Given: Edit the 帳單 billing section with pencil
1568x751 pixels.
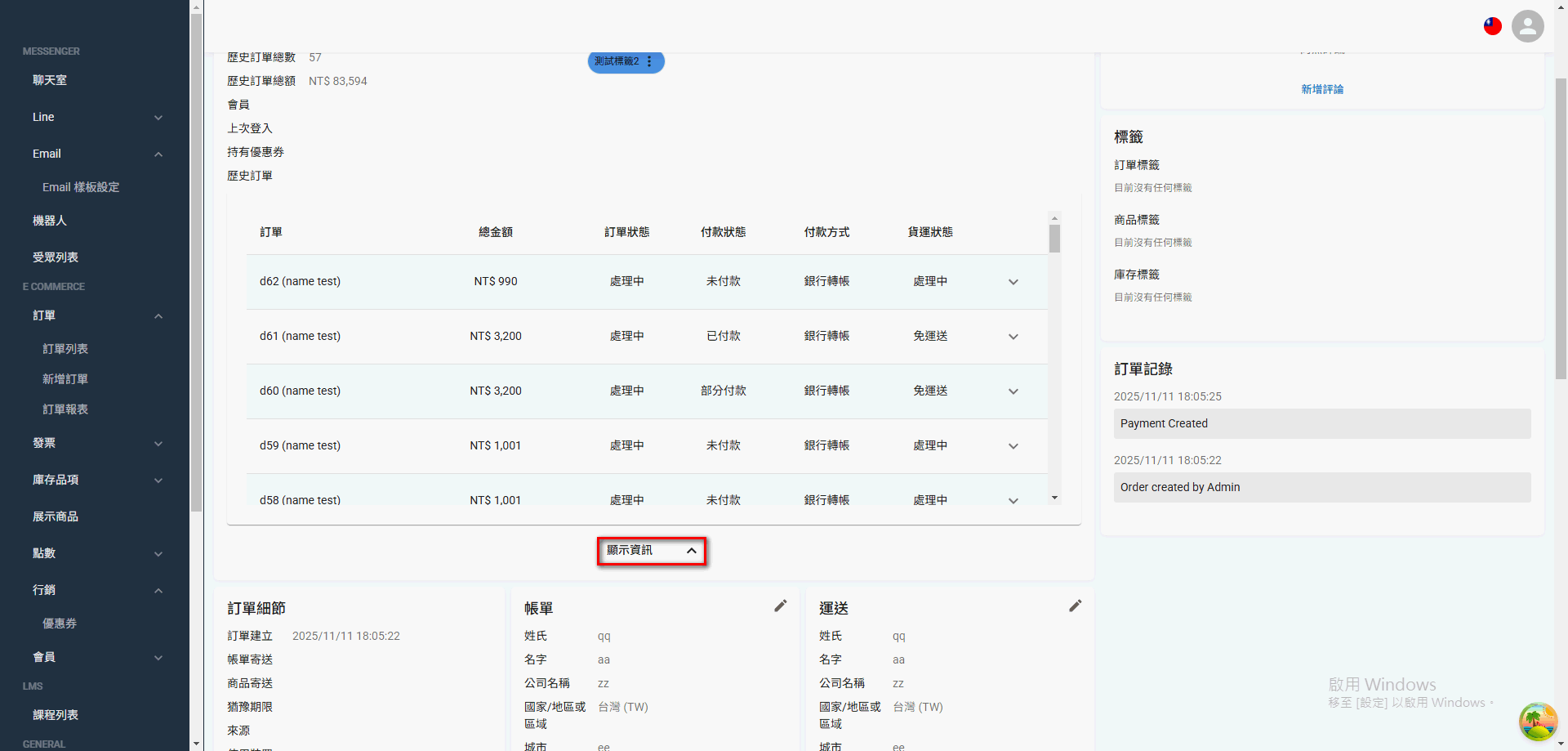Looking at the screenshot, I should pyautogui.click(x=781, y=606).
